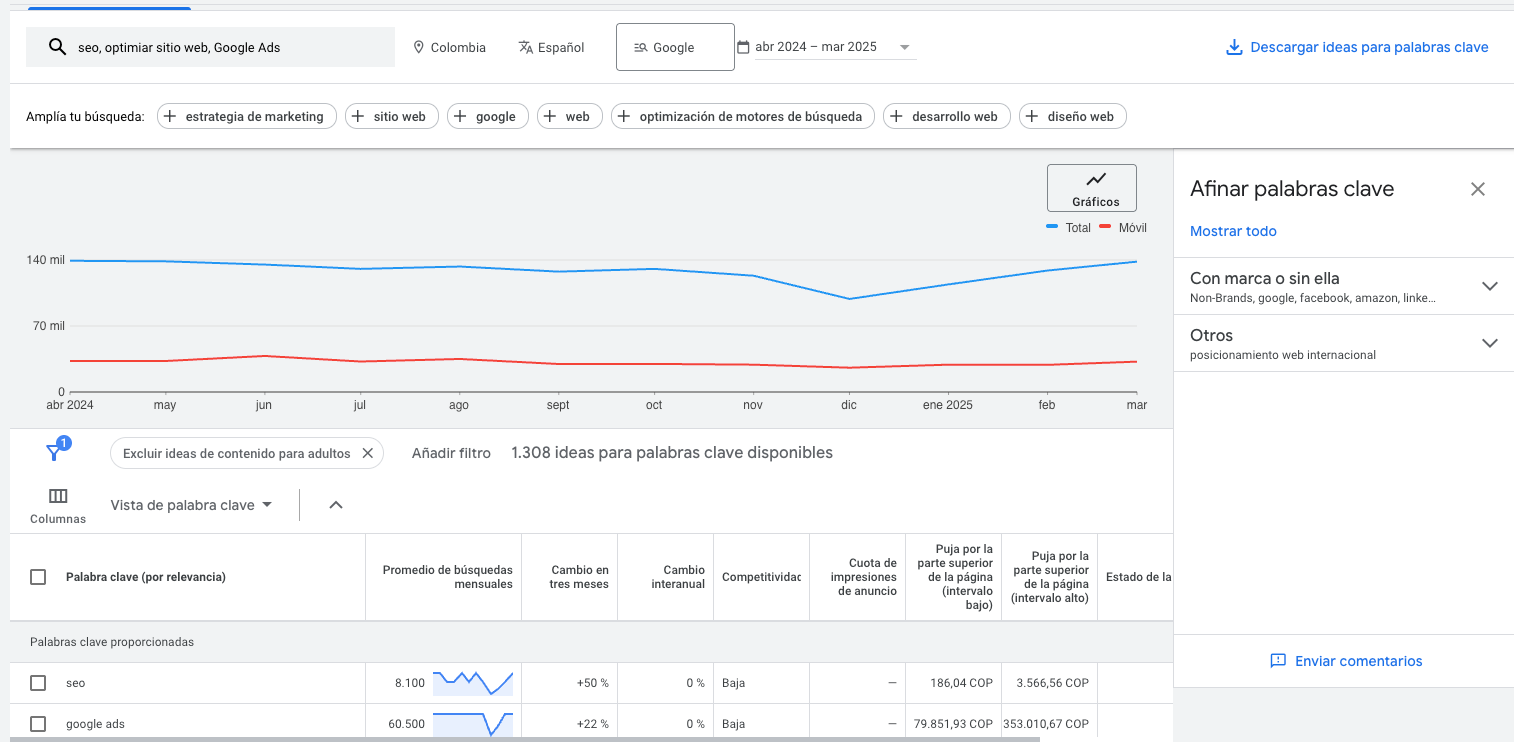This screenshot has width=1514, height=742.
Task: Click the Mostrar todo link
Action: (x=1233, y=231)
